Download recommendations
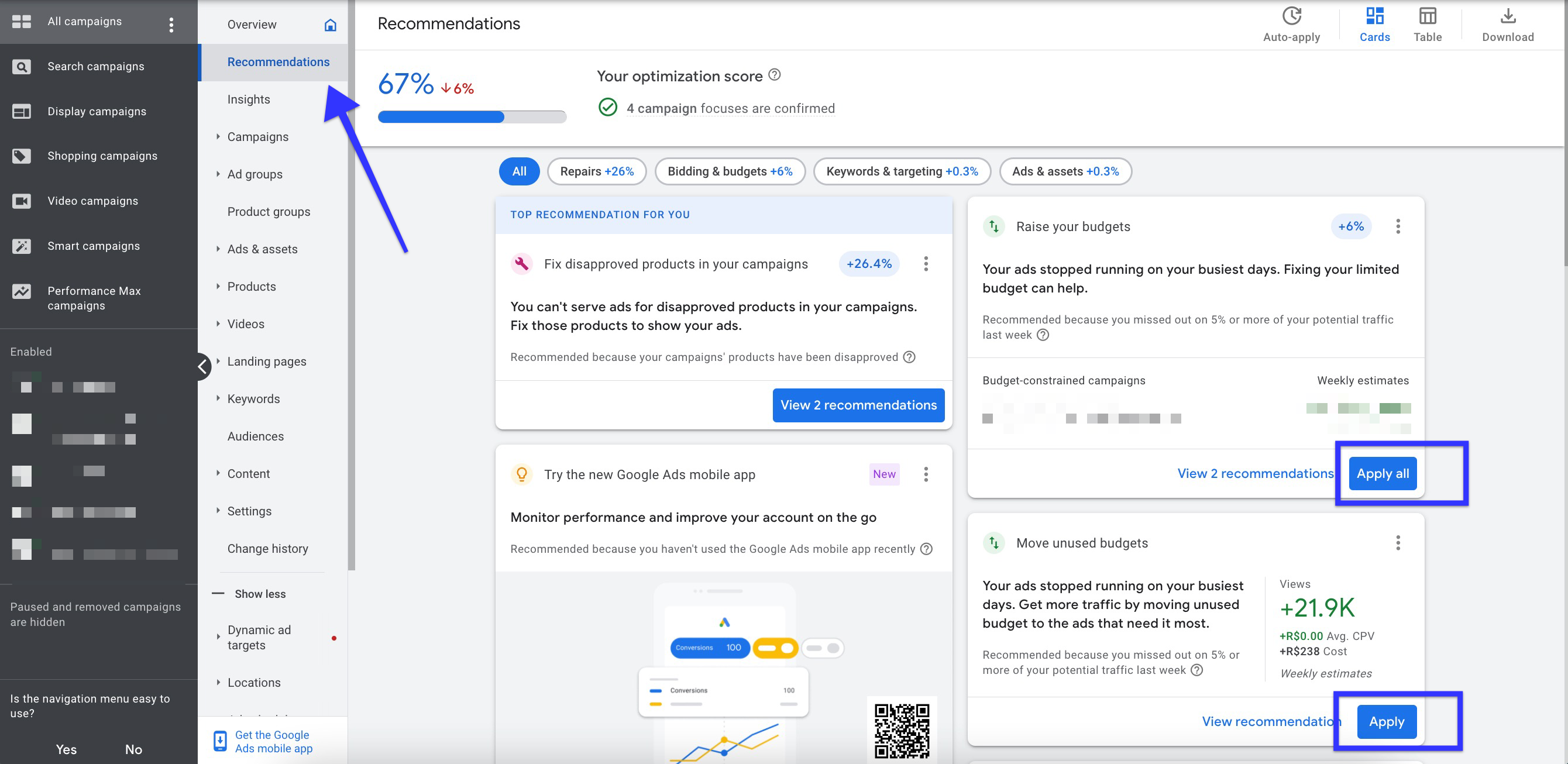This screenshot has width=1568, height=764. pos(1508,25)
